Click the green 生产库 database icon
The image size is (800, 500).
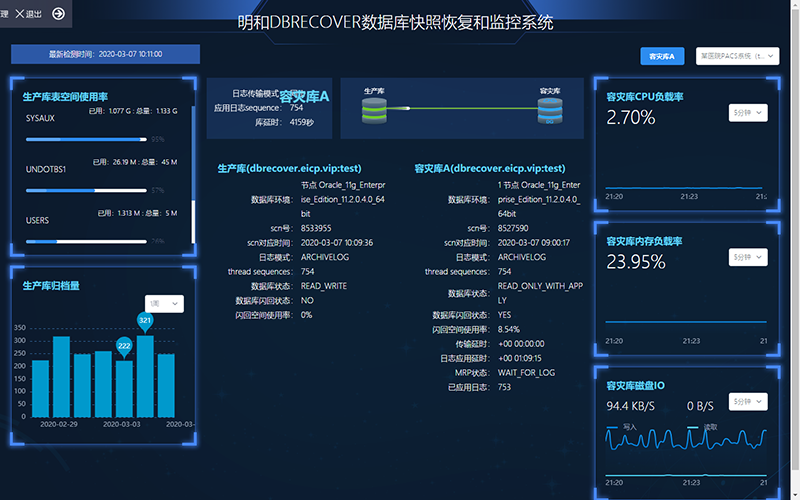click(374, 111)
